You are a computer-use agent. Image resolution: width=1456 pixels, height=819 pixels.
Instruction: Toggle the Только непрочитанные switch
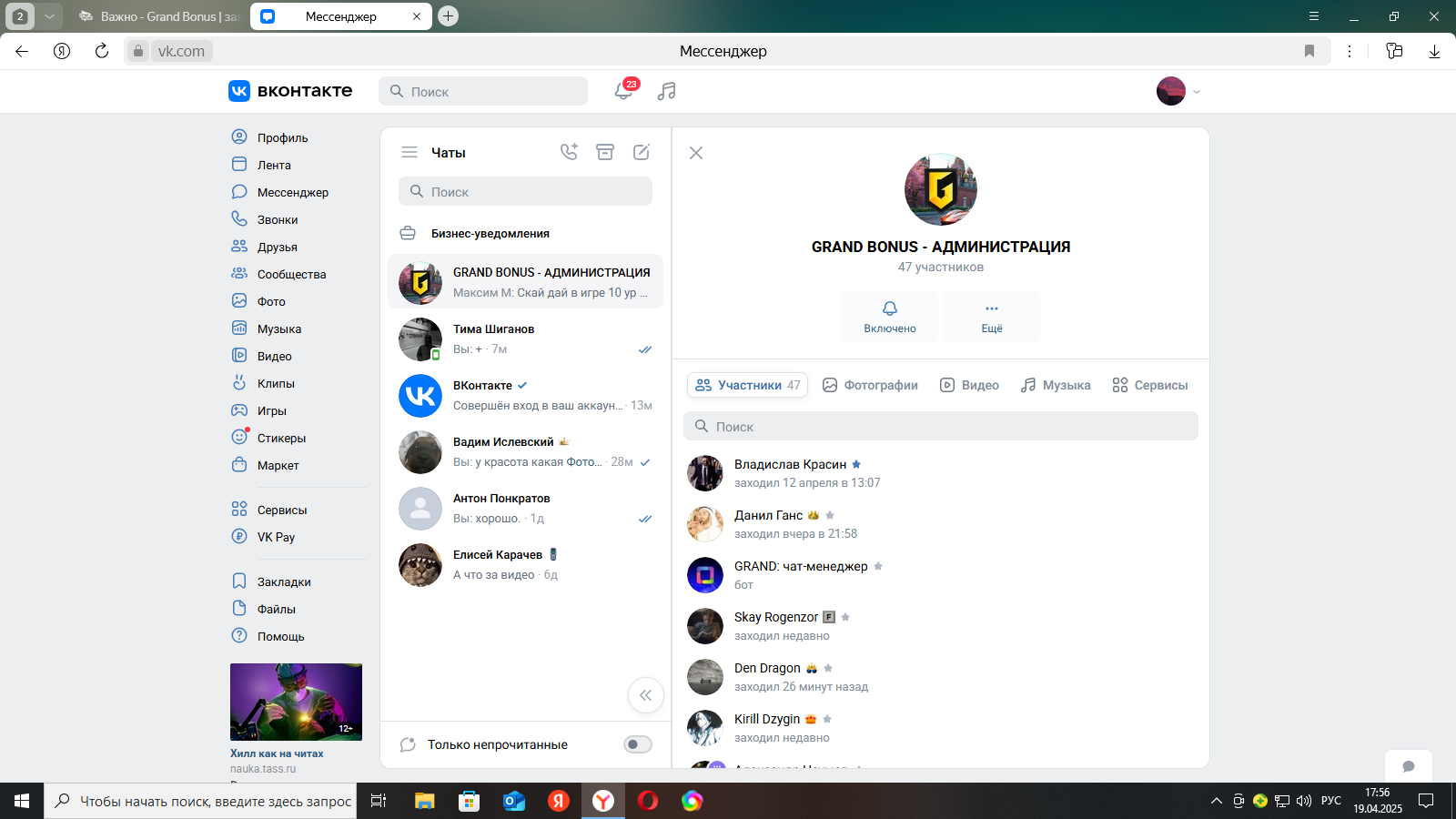pyautogui.click(x=638, y=744)
